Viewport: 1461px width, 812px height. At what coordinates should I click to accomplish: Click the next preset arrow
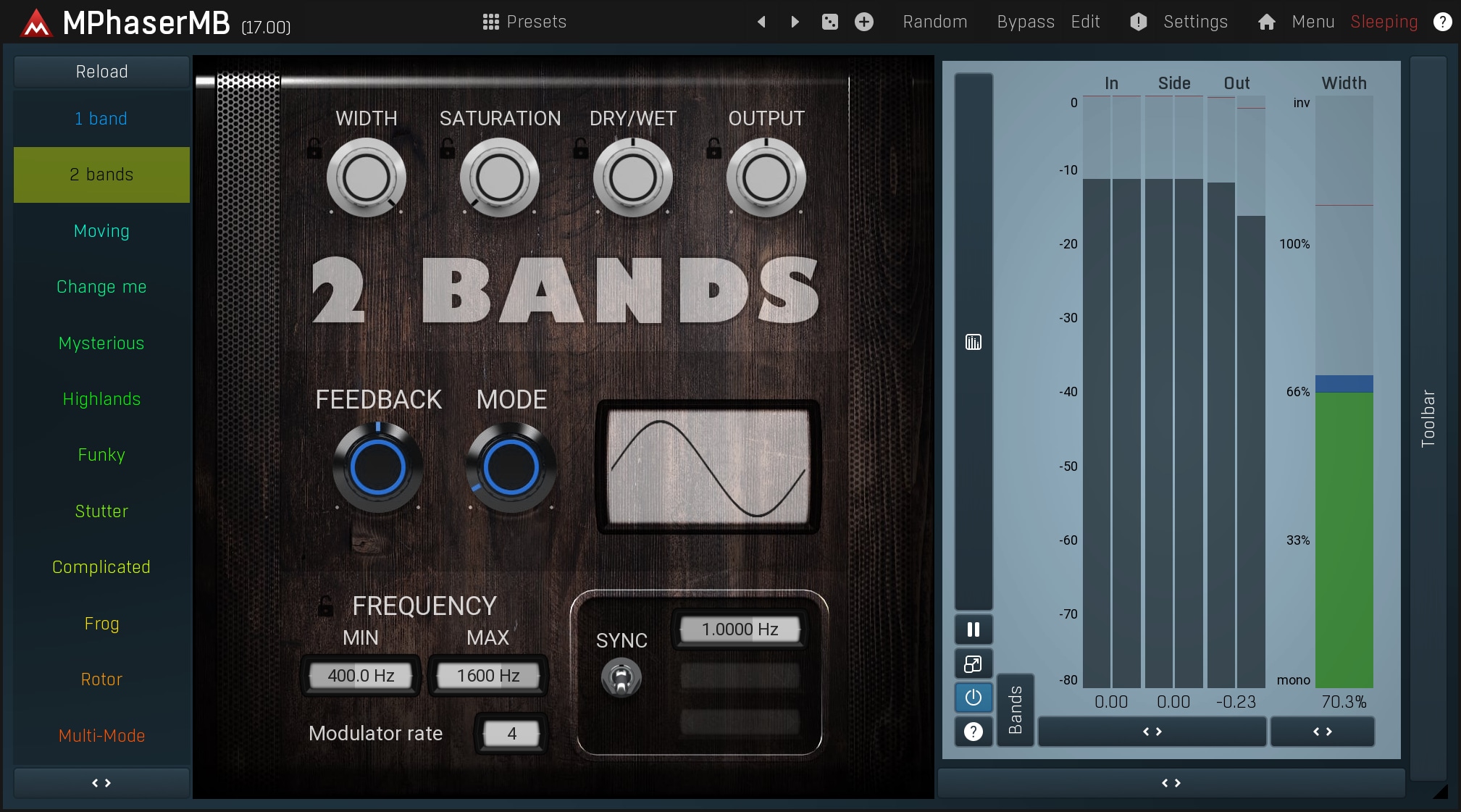coord(795,22)
